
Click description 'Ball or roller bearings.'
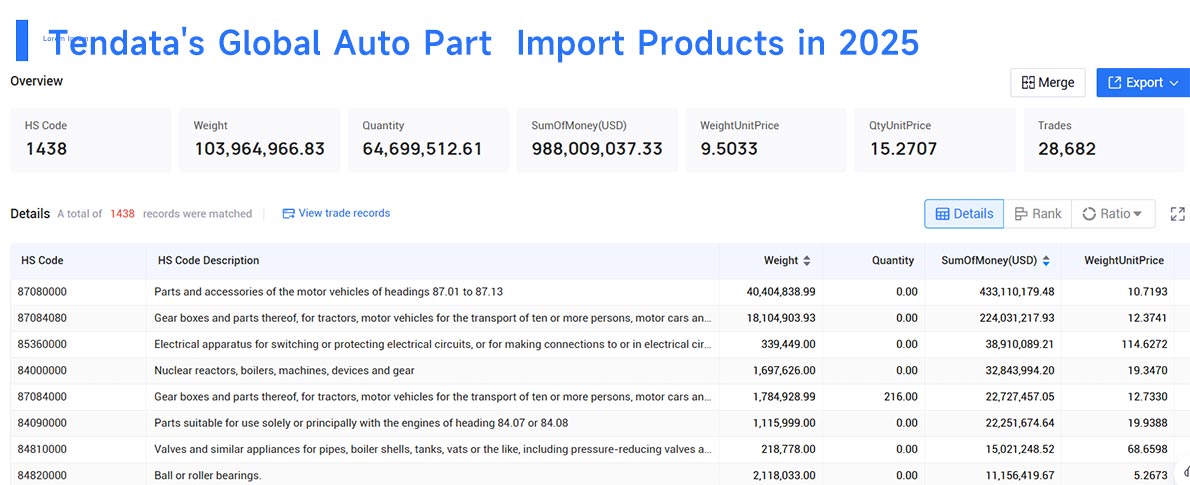(x=208, y=476)
